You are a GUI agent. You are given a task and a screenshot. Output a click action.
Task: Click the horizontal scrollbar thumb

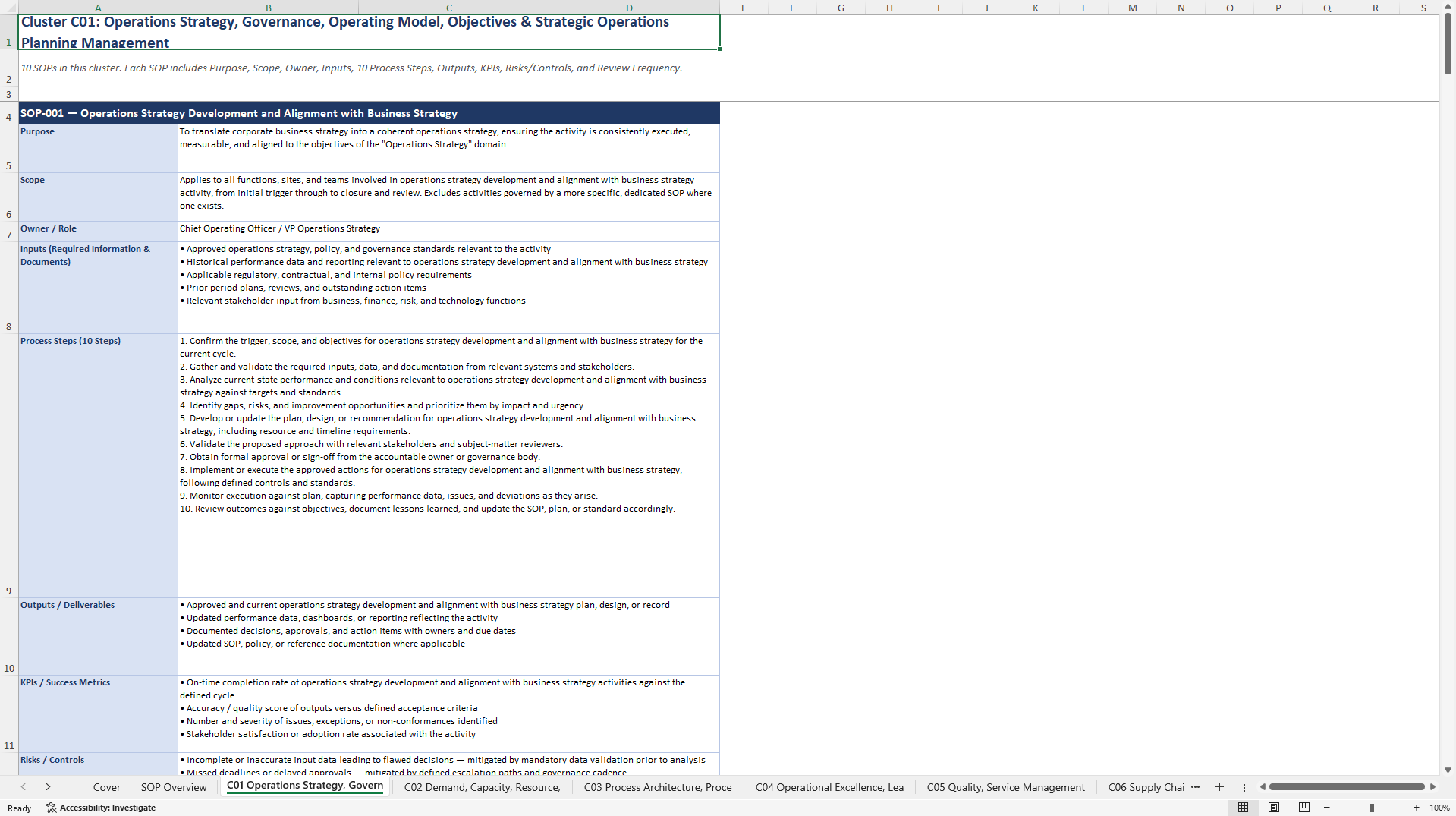1347,787
